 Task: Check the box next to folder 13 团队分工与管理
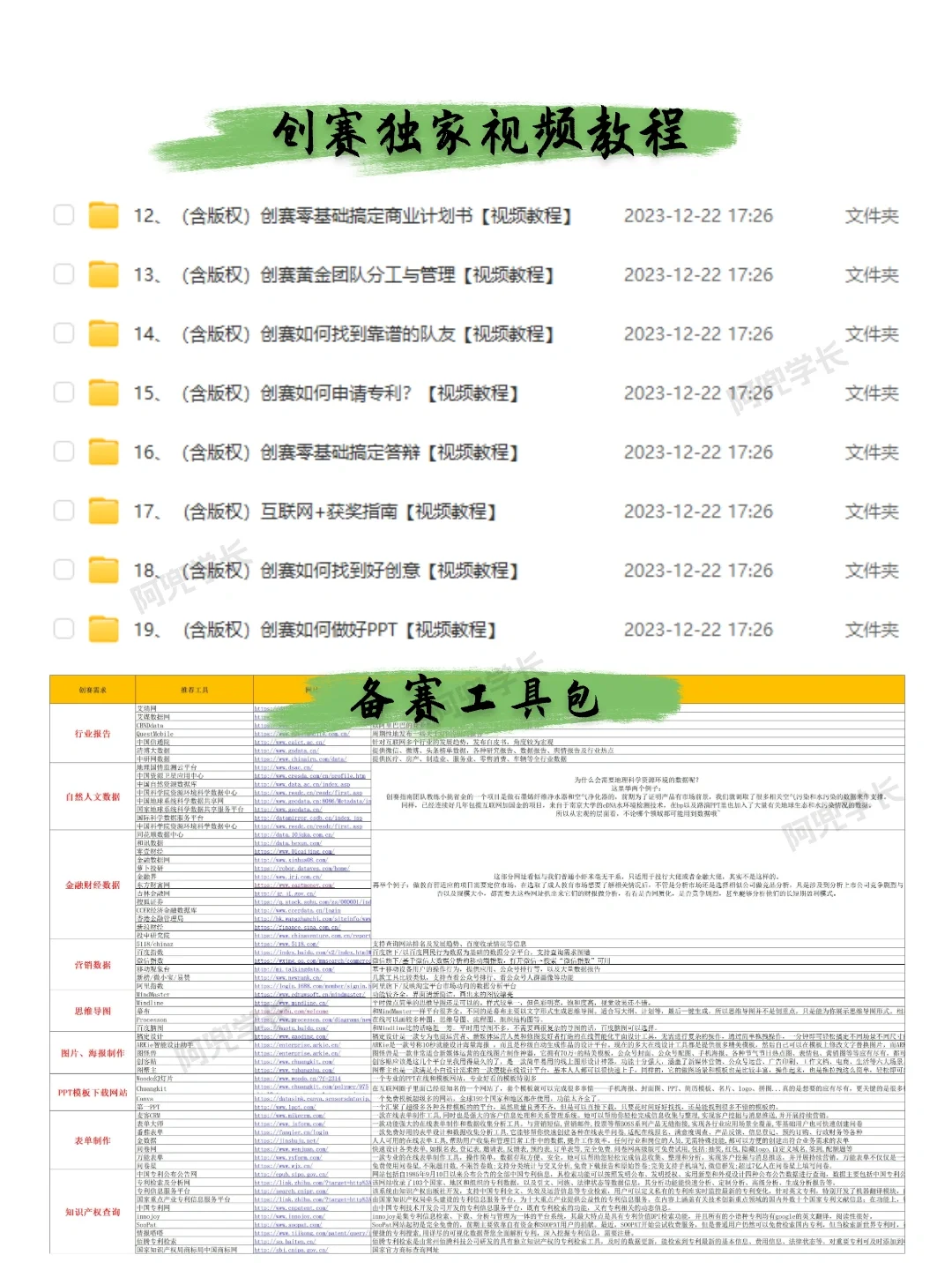point(63,274)
